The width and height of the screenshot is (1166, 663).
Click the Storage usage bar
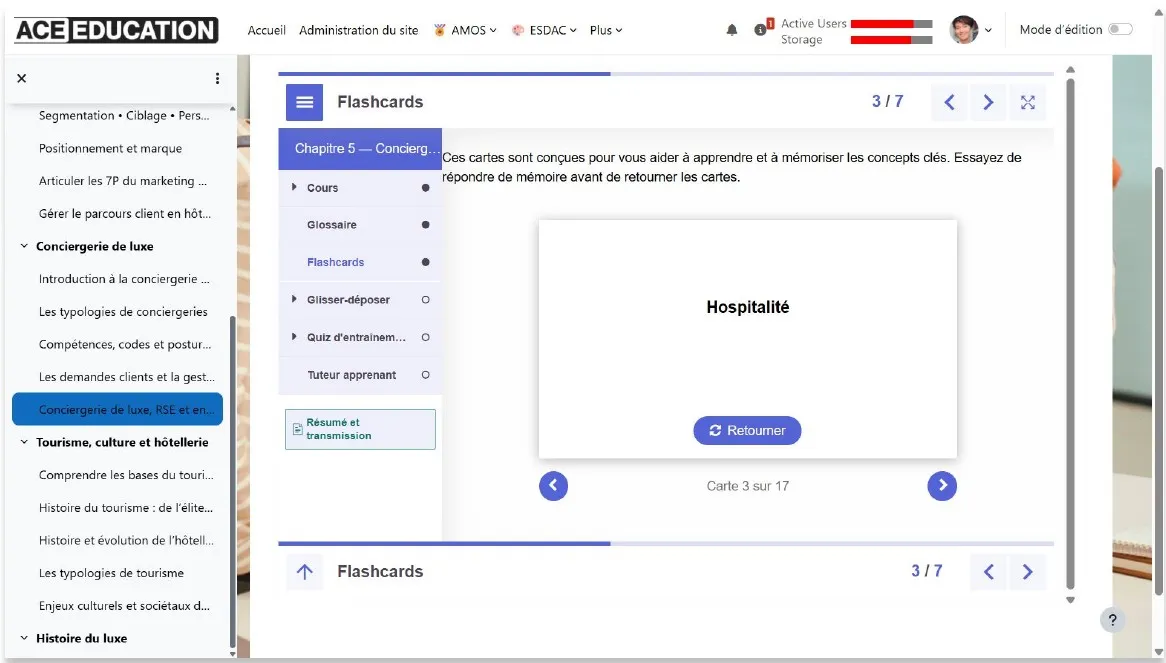891,39
